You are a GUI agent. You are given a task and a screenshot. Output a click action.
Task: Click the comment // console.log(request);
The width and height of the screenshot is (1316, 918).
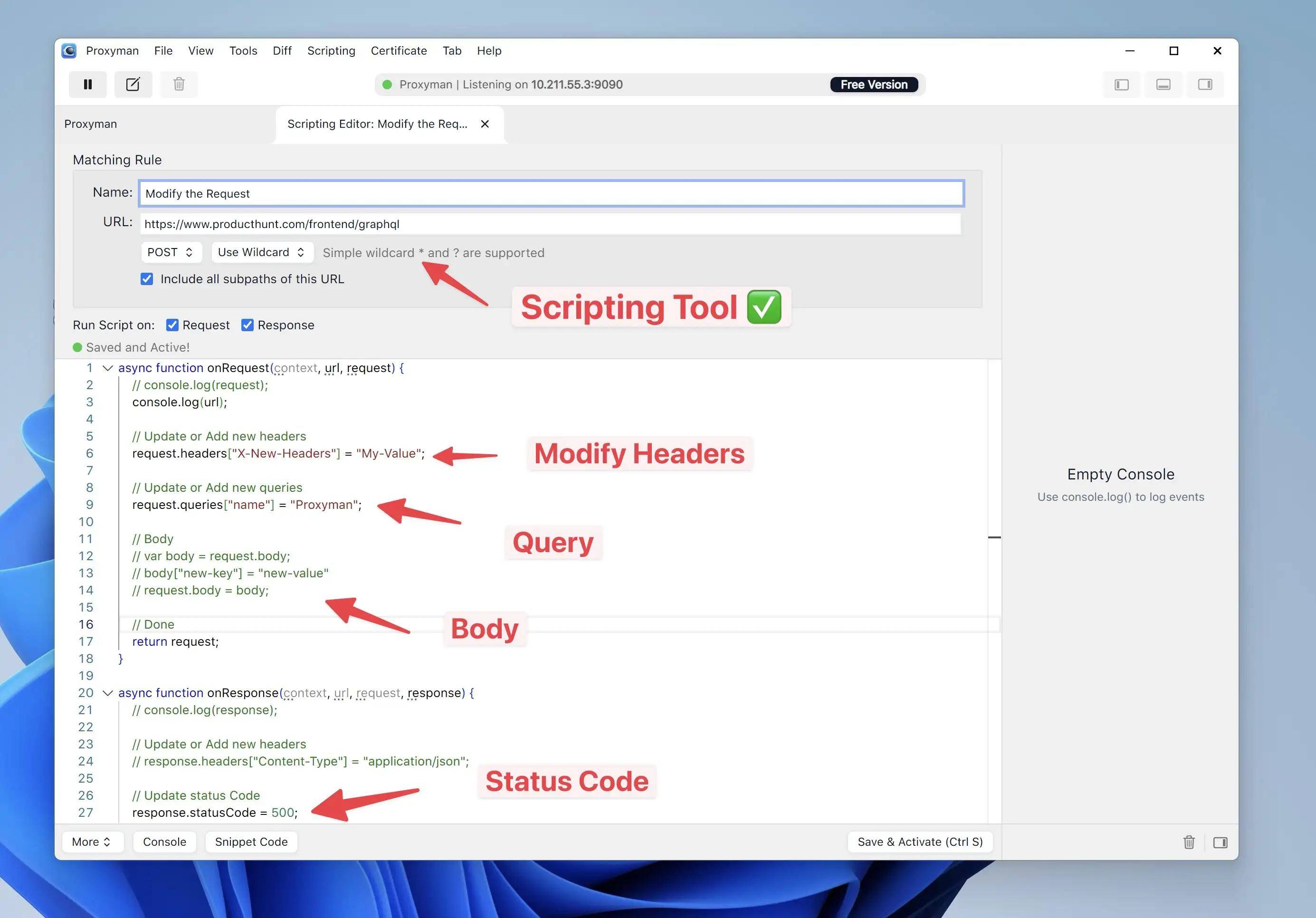pyautogui.click(x=200, y=385)
